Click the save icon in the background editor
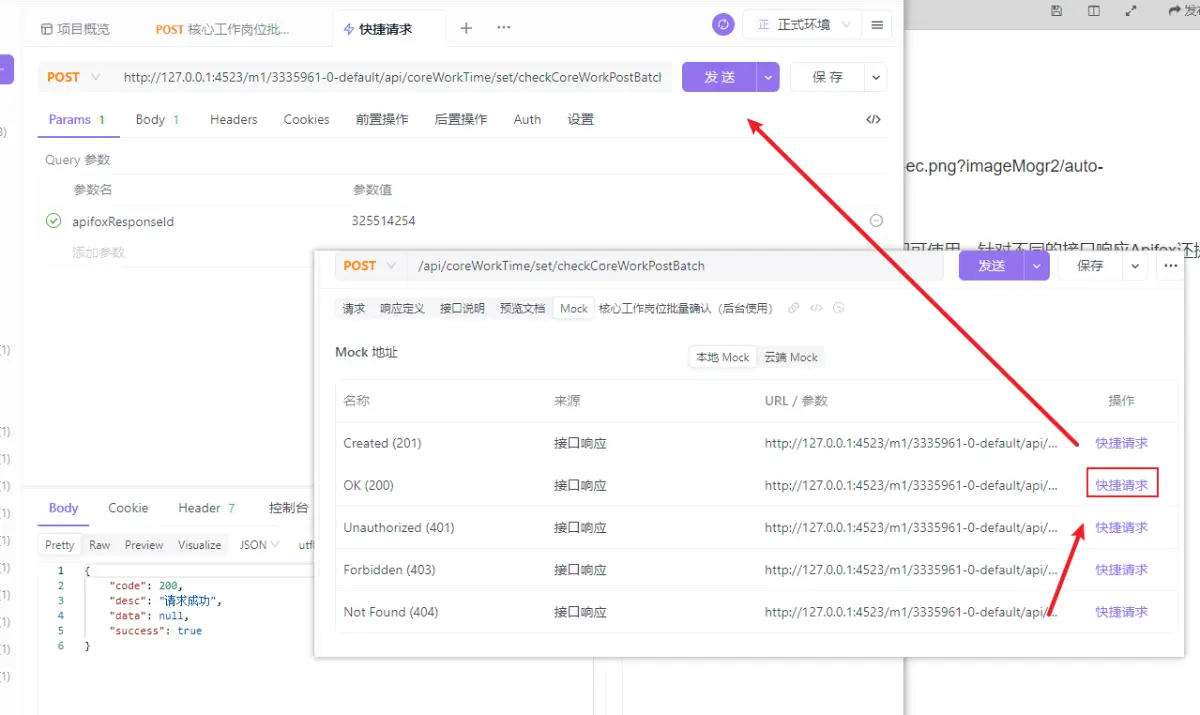This screenshot has height=715, width=1200. pos(1056,10)
